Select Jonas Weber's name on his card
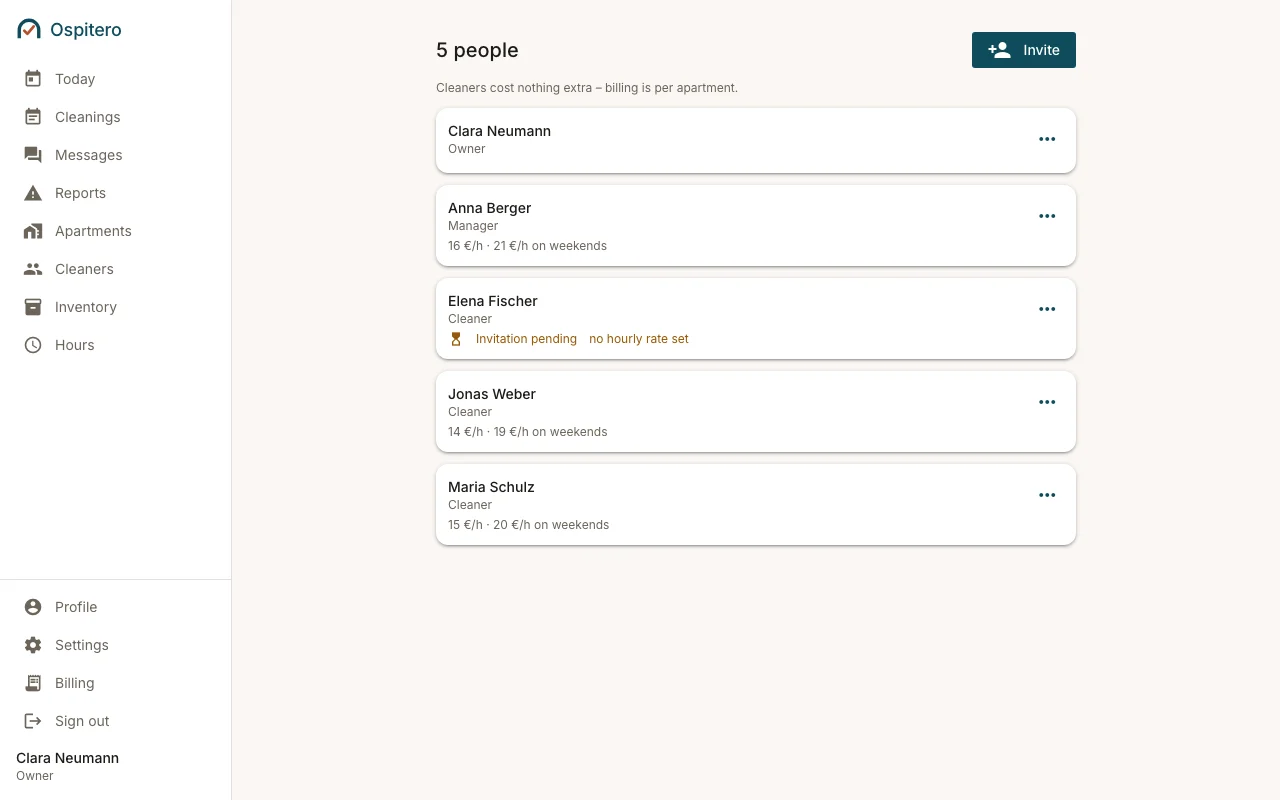Image resolution: width=1280 pixels, height=800 pixels. (491, 394)
